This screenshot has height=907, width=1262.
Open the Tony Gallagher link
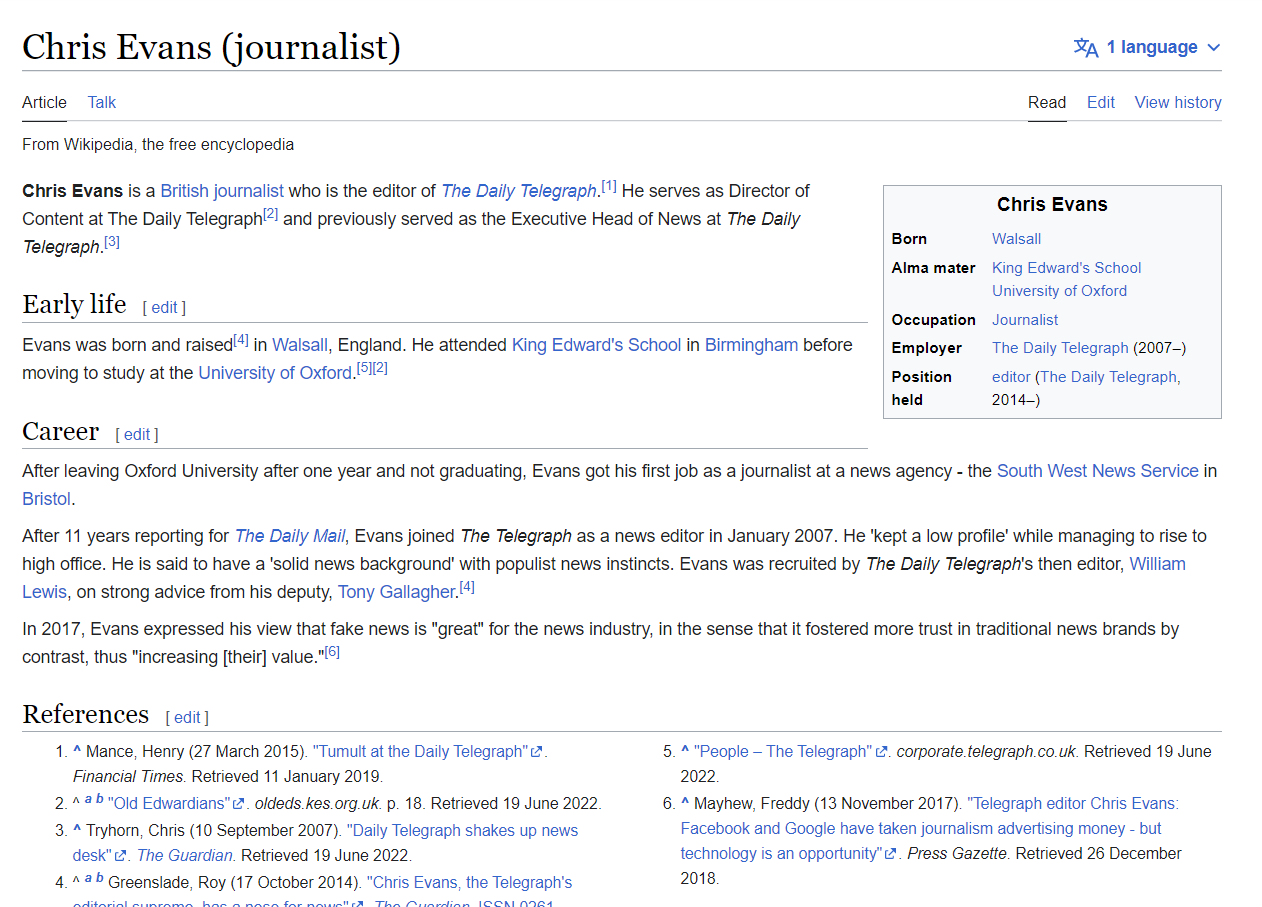(x=396, y=592)
